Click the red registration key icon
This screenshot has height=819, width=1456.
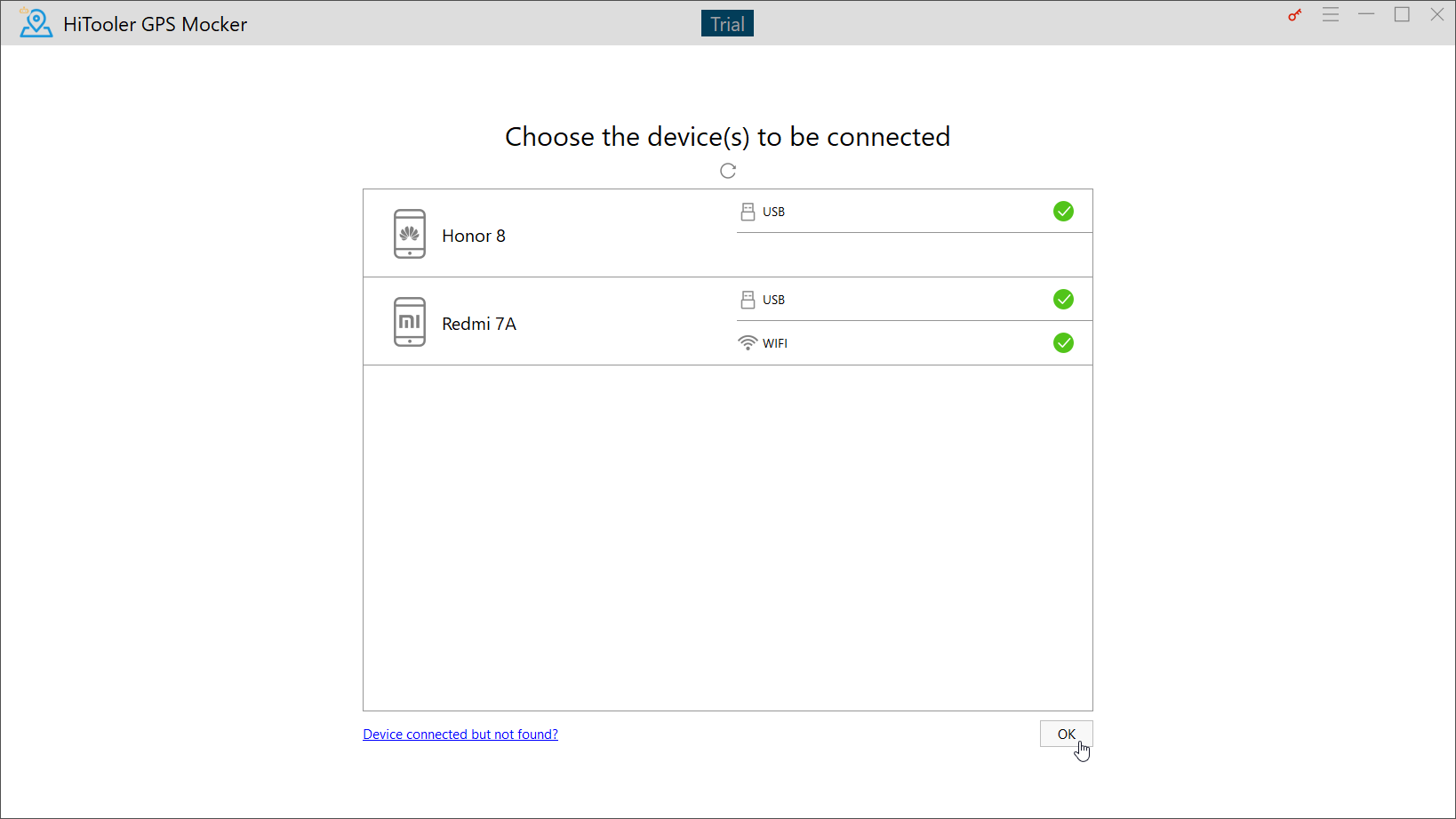tap(1294, 15)
